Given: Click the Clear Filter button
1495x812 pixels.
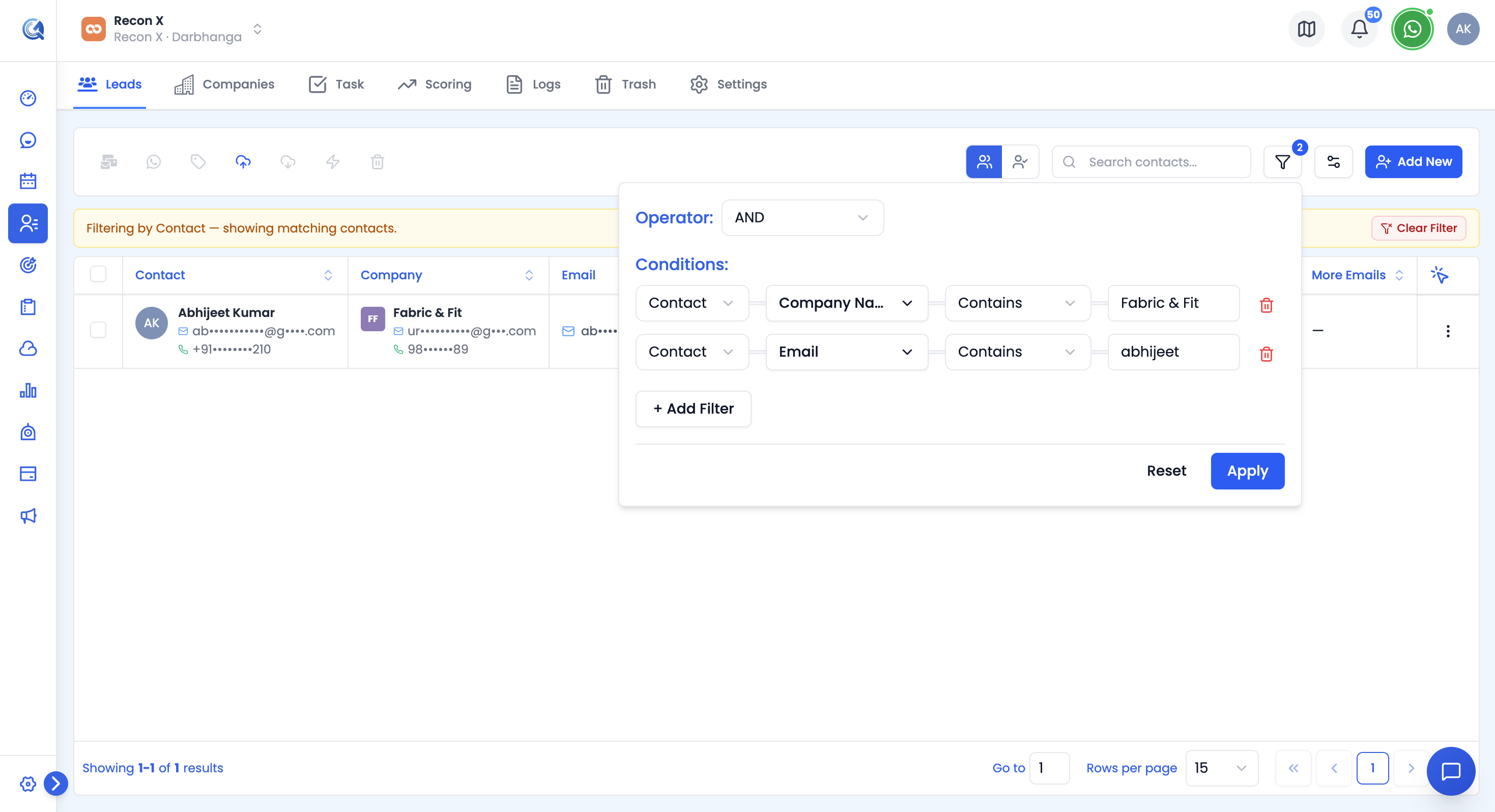Looking at the screenshot, I should (x=1418, y=228).
